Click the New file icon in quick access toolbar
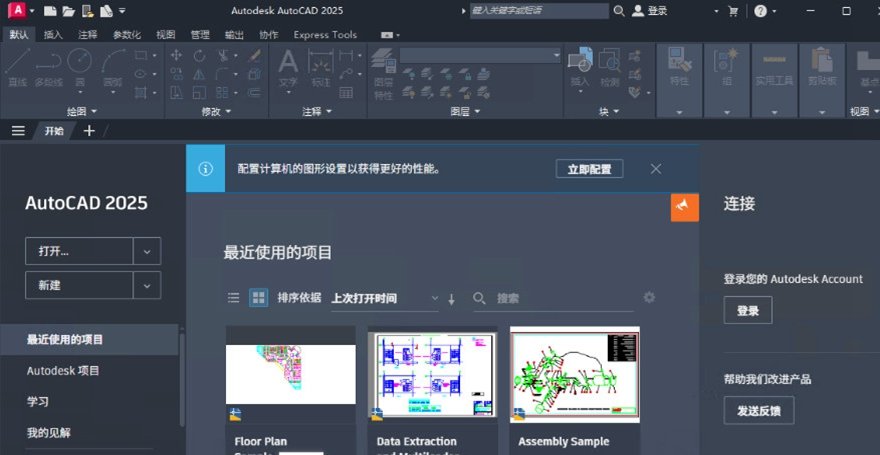 click(x=50, y=11)
